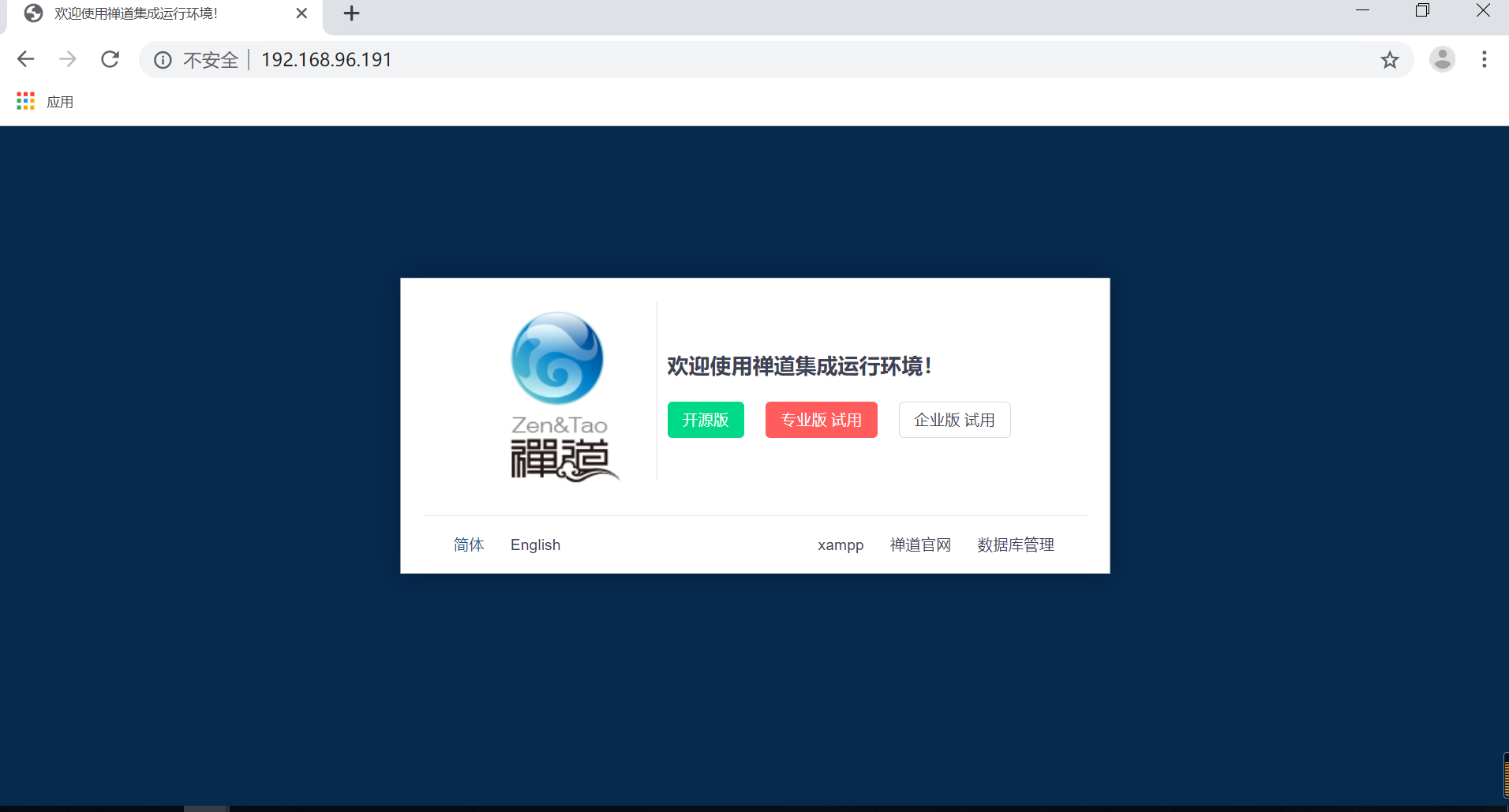This screenshot has height=812, width=1509.
Task: Go back using the browser back arrow
Action: (25, 59)
